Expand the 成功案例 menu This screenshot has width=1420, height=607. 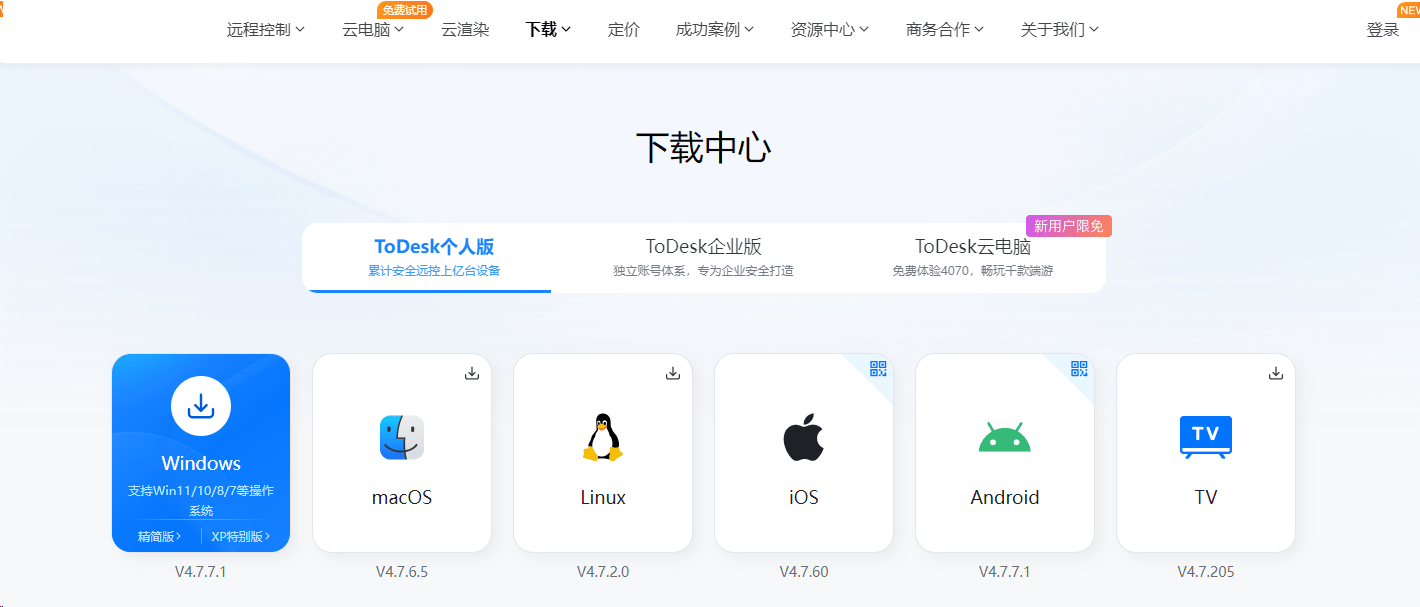click(715, 30)
